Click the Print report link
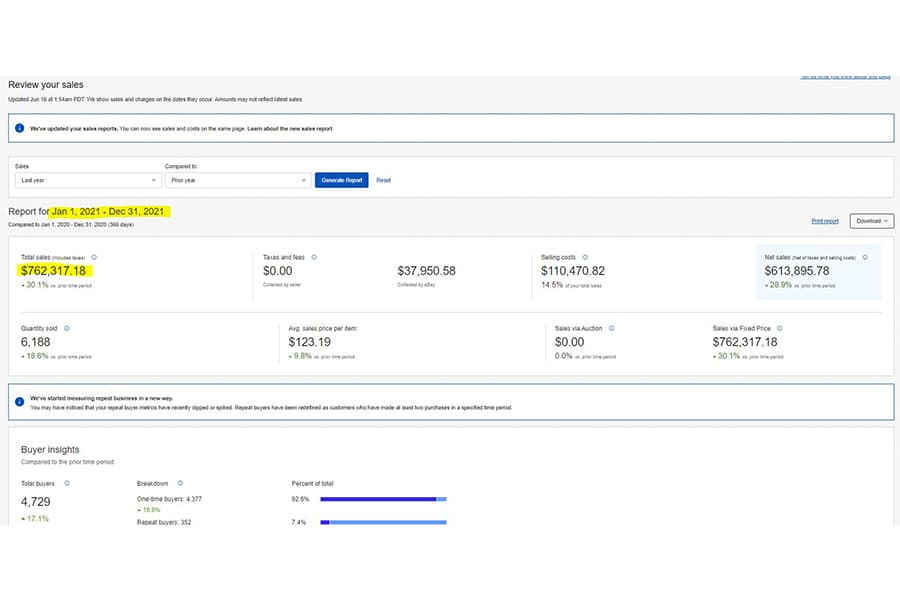Image resolution: width=900 pixels, height=600 pixels. (825, 221)
